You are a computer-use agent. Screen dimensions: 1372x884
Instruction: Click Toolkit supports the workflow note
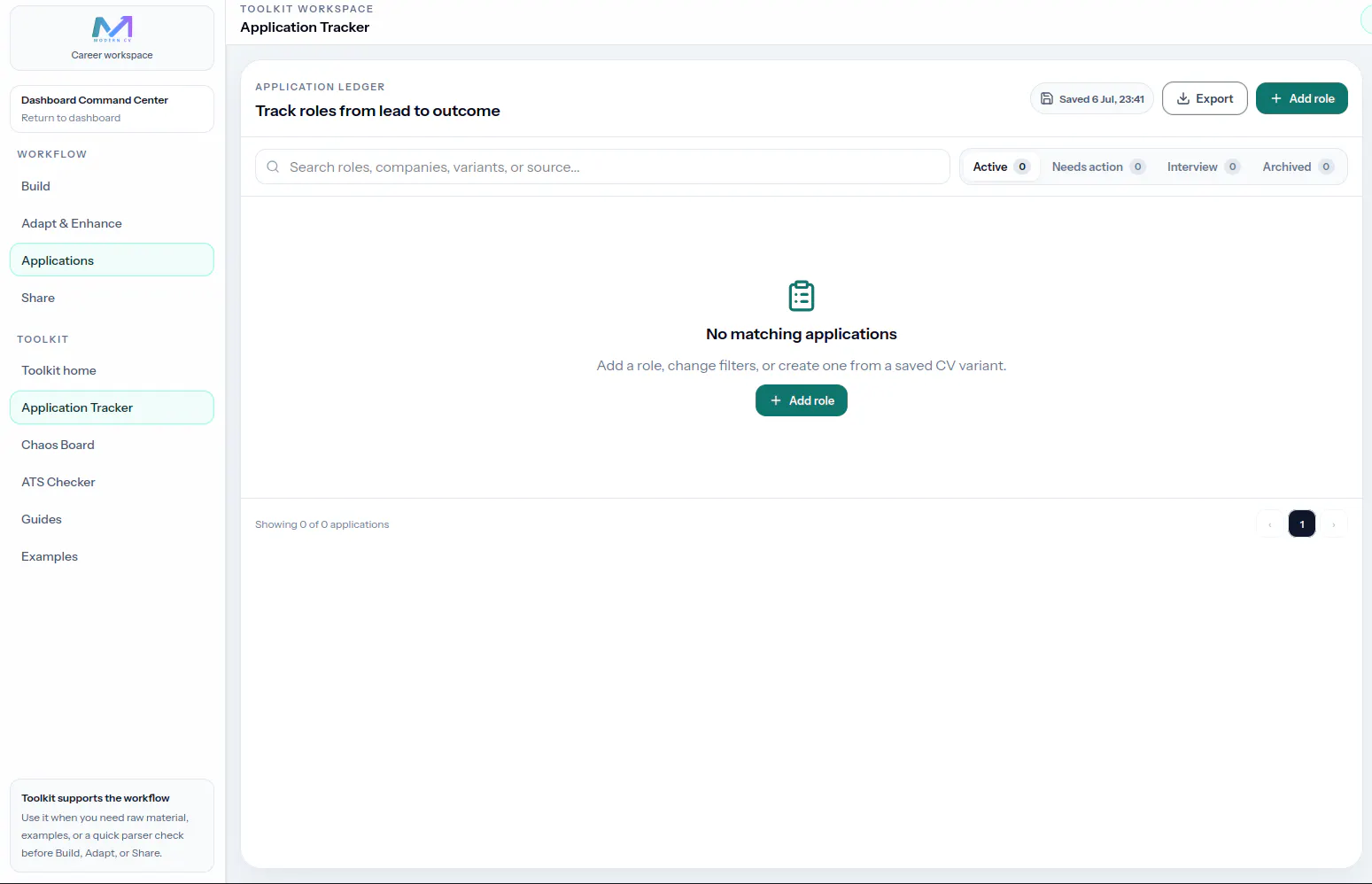pos(112,826)
